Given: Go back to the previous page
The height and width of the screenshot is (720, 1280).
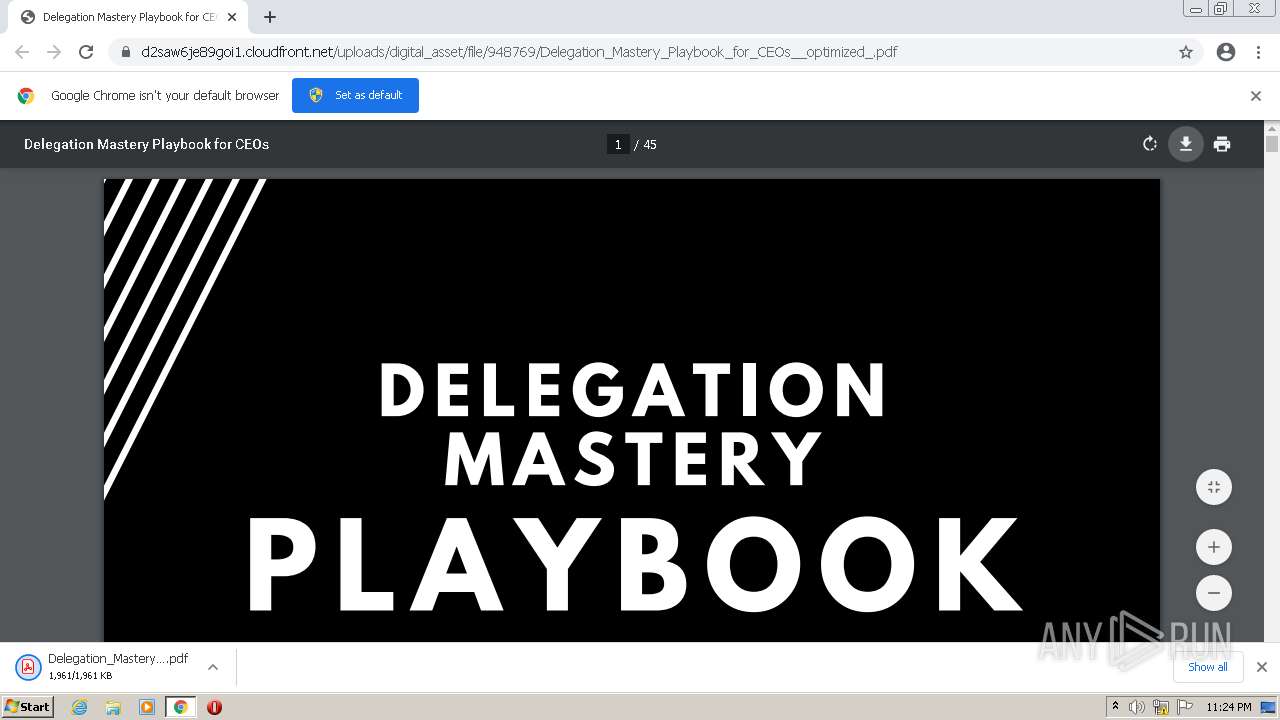Looking at the screenshot, I should 22,52.
